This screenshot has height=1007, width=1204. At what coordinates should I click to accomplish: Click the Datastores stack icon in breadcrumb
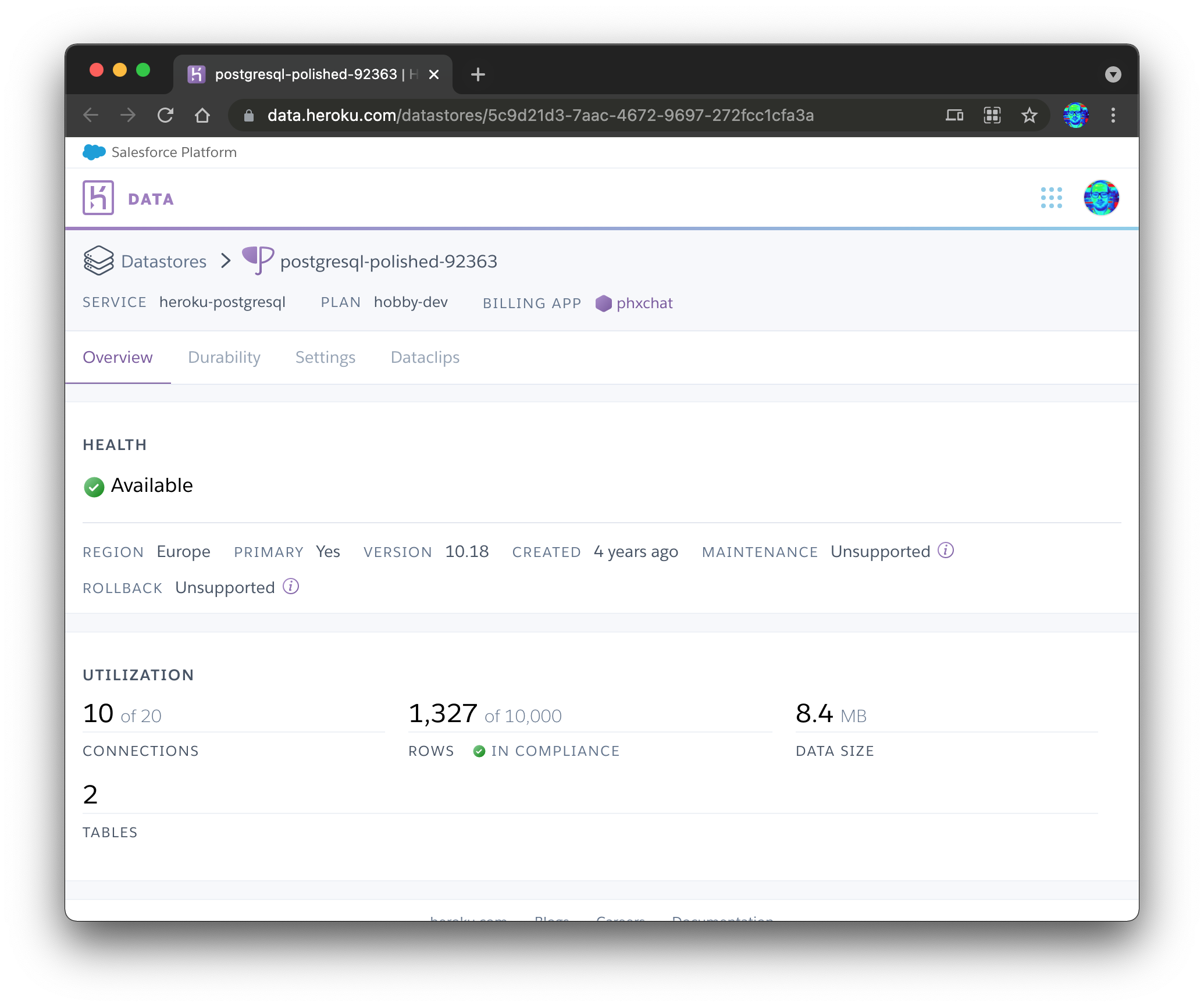click(99, 261)
